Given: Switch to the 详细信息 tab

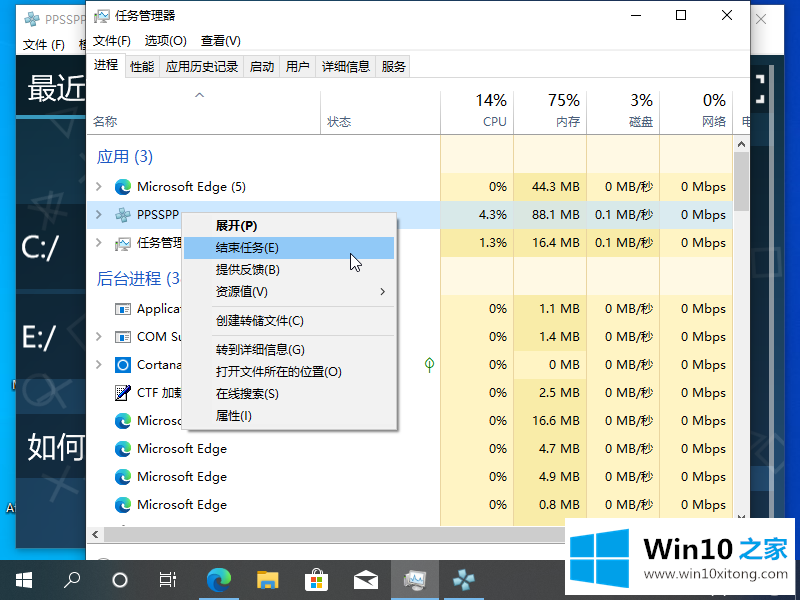Looking at the screenshot, I should pos(345,67).
